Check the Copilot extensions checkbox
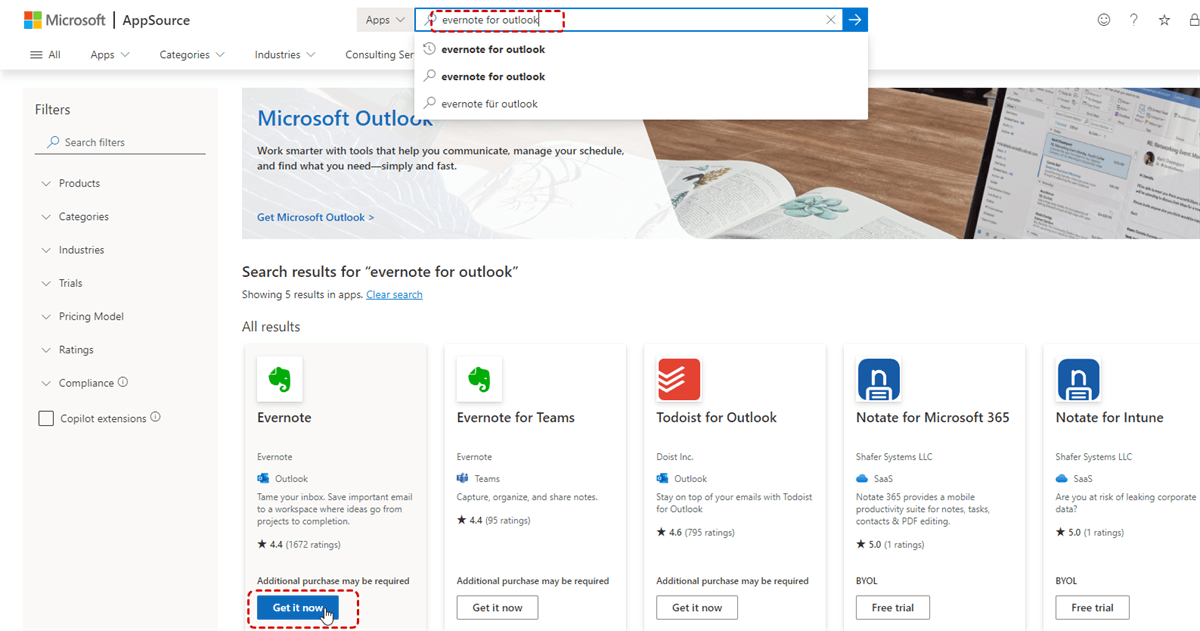 46,418
